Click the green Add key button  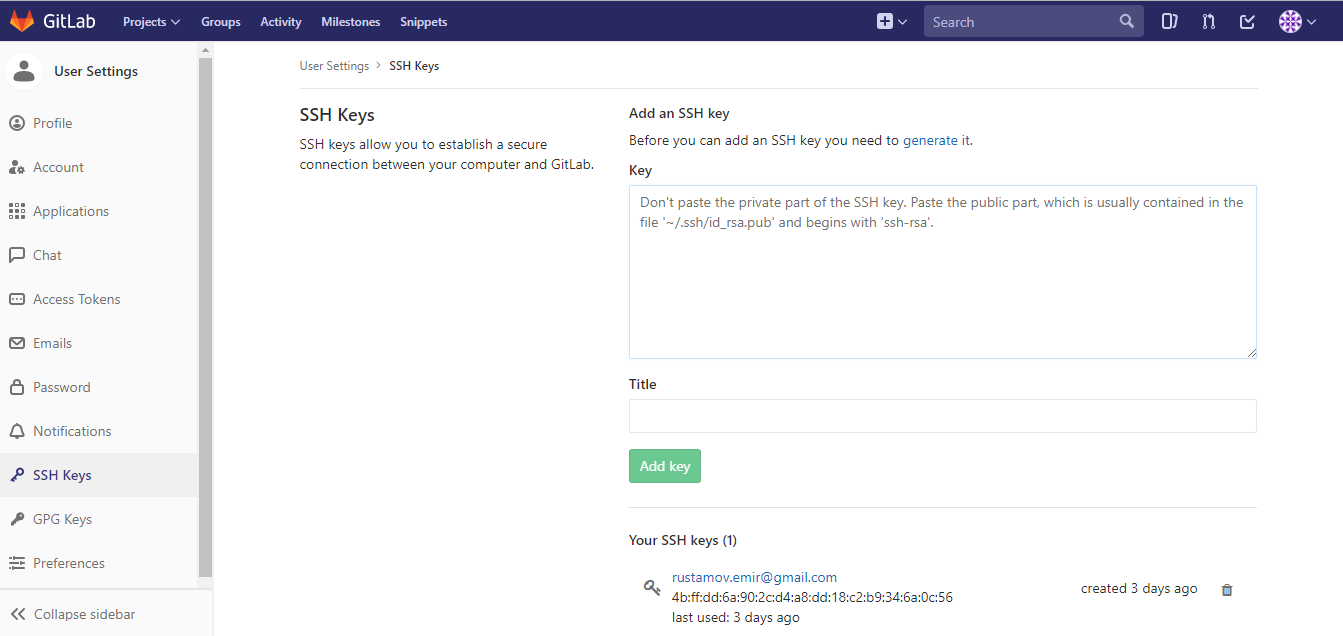(x=665, y=466)
